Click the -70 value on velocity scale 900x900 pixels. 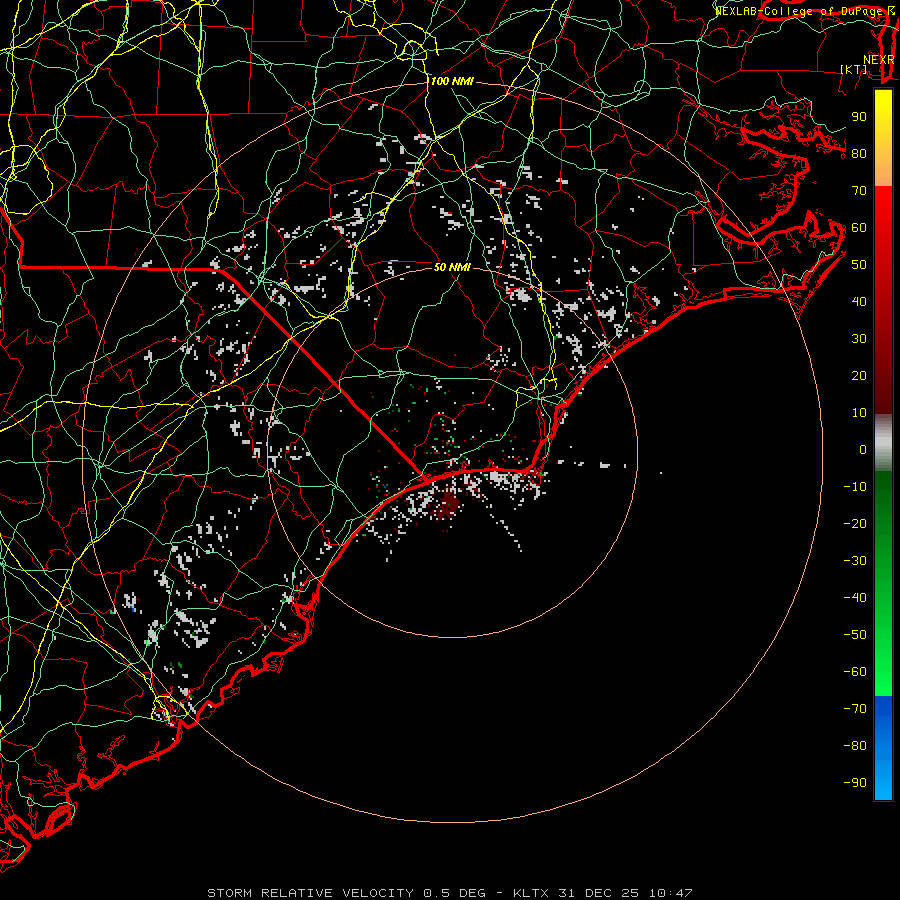(x=855, y=709)
